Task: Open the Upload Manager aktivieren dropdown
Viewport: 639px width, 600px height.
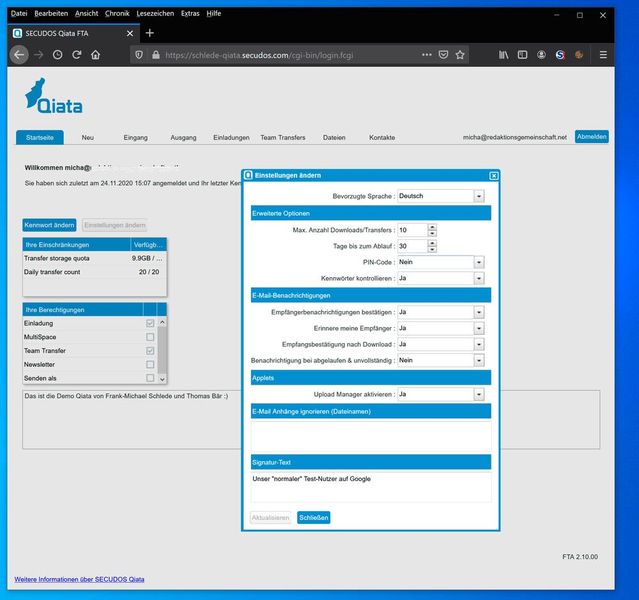Action: pos(479,394)
